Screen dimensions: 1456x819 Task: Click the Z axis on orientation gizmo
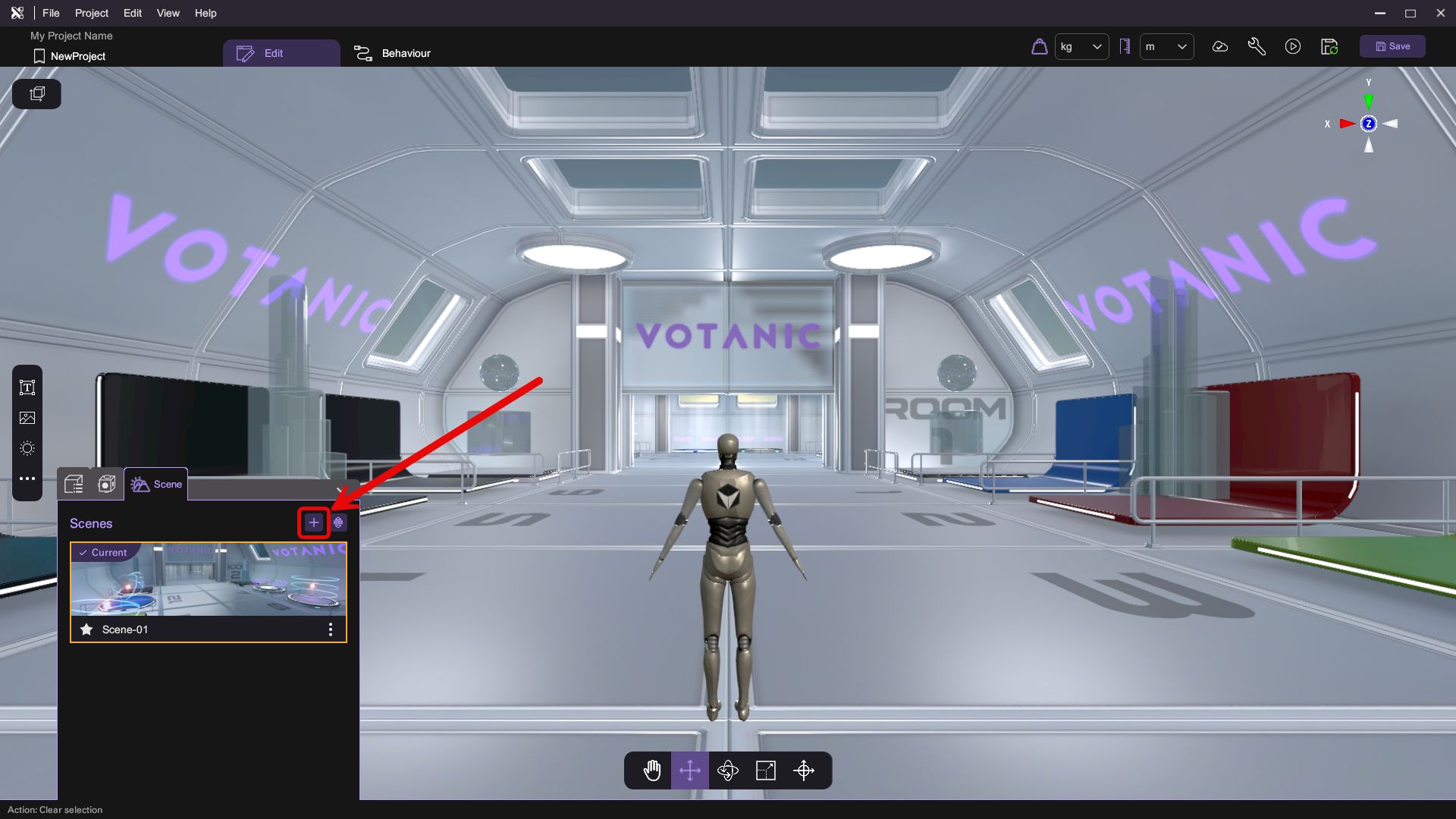tap(1369, 124)
